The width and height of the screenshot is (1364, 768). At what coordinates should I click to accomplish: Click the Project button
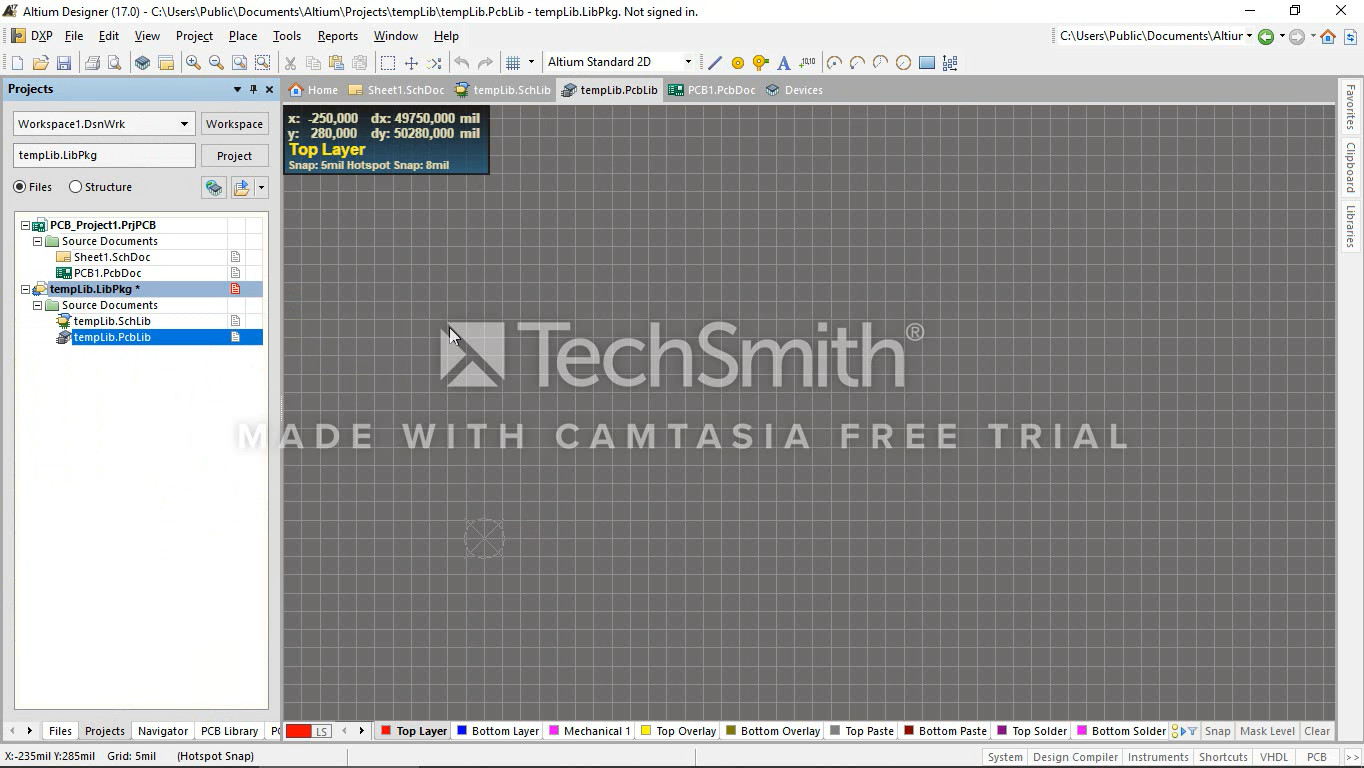(234, 156)
